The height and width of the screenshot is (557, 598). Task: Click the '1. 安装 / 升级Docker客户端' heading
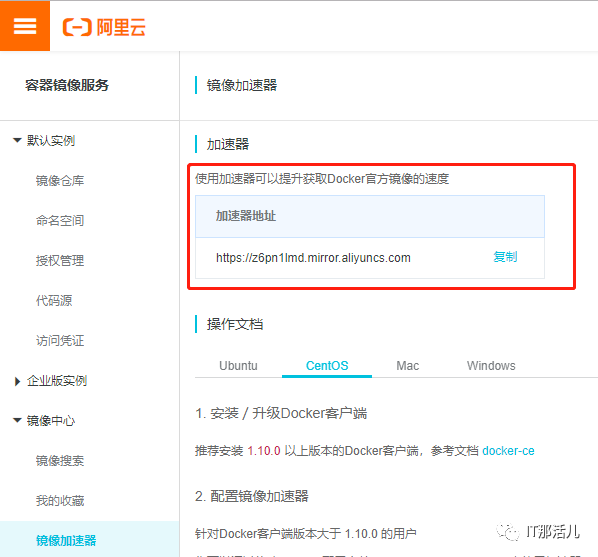click(x=281, y=413)
